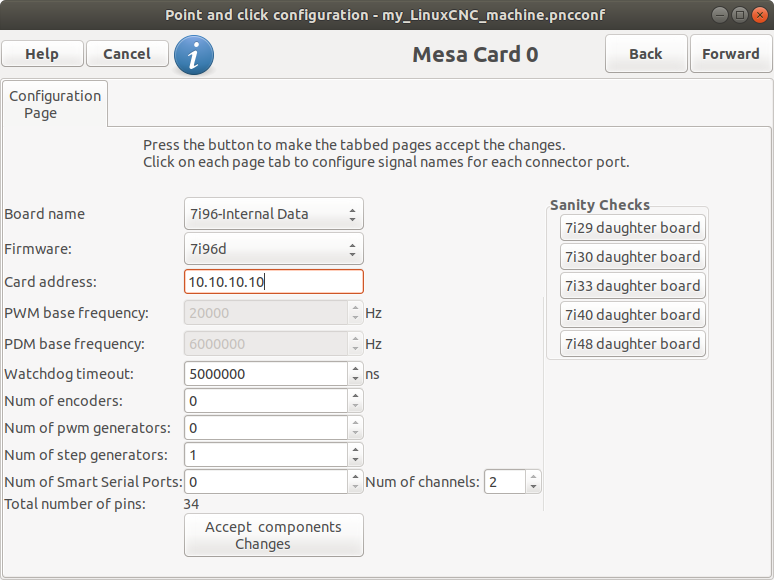Decrease Num of step generators

pyautogui.click(x=355, y=461)
